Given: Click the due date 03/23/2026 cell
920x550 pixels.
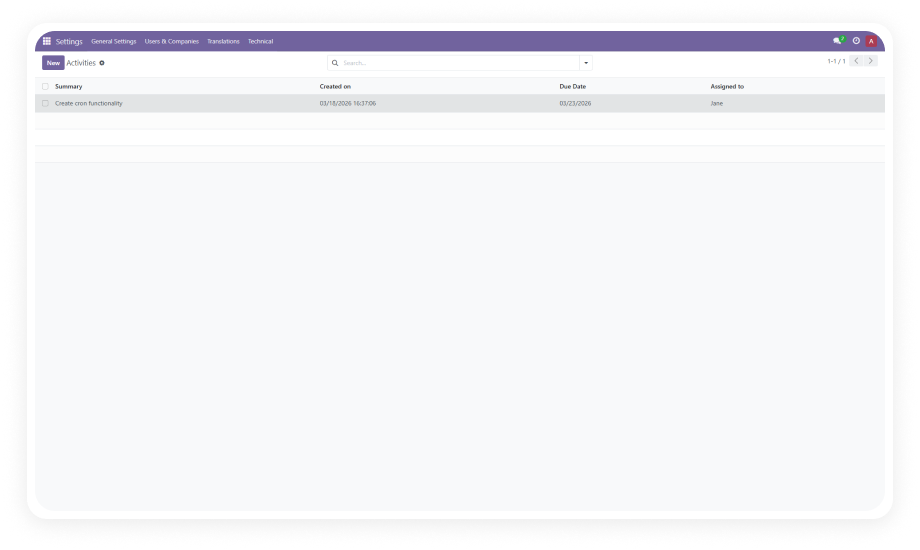Looking at the screenshot, I should pyautogui.click(x=575, y=103).
